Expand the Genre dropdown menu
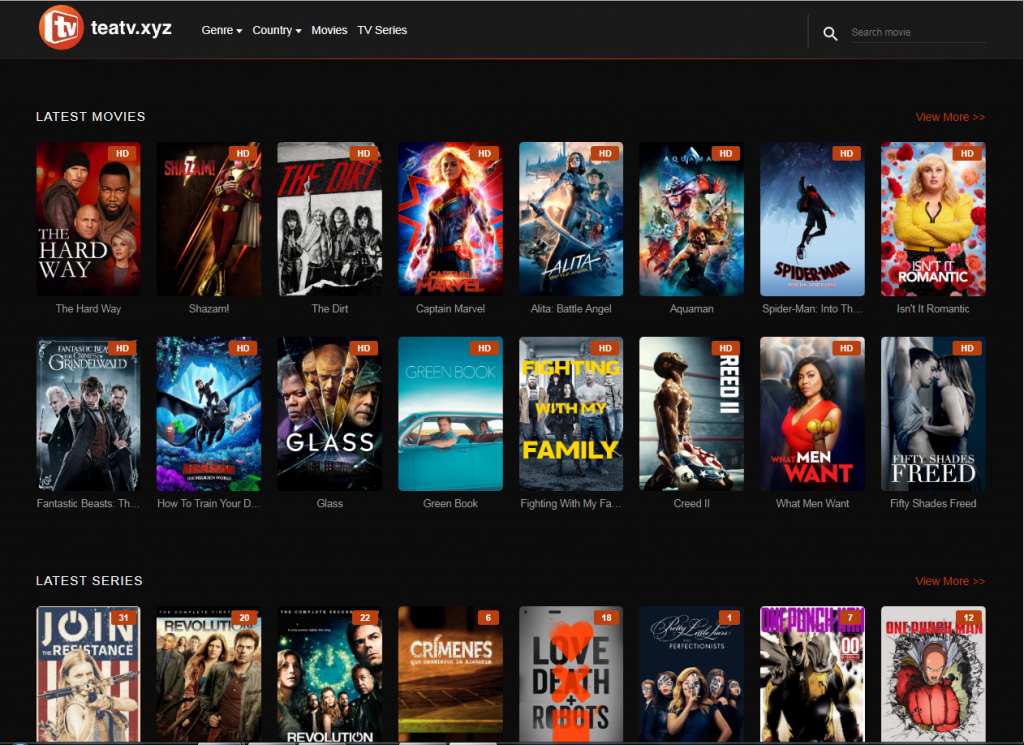 point(221,30)
